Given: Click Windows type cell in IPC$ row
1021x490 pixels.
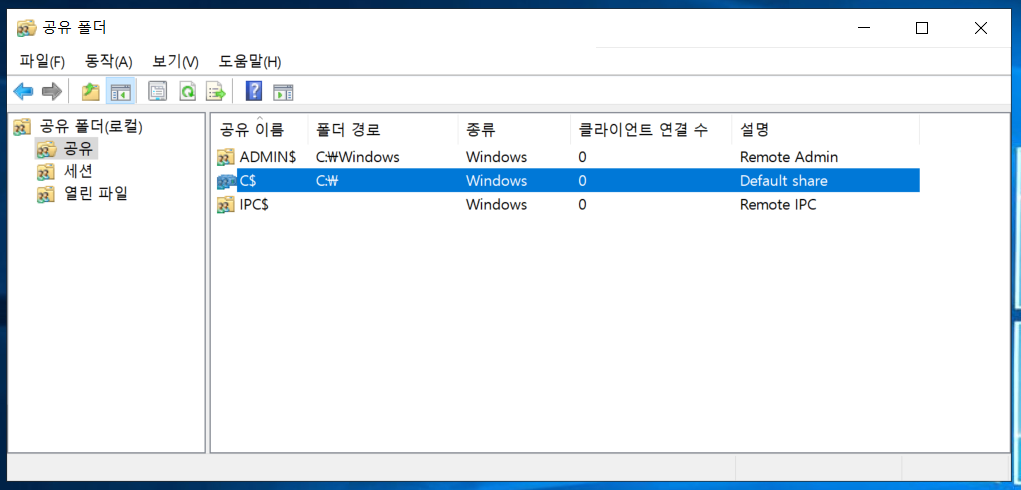Looking at the screenshot, I should pyautogui.click(x=496, y=205).
